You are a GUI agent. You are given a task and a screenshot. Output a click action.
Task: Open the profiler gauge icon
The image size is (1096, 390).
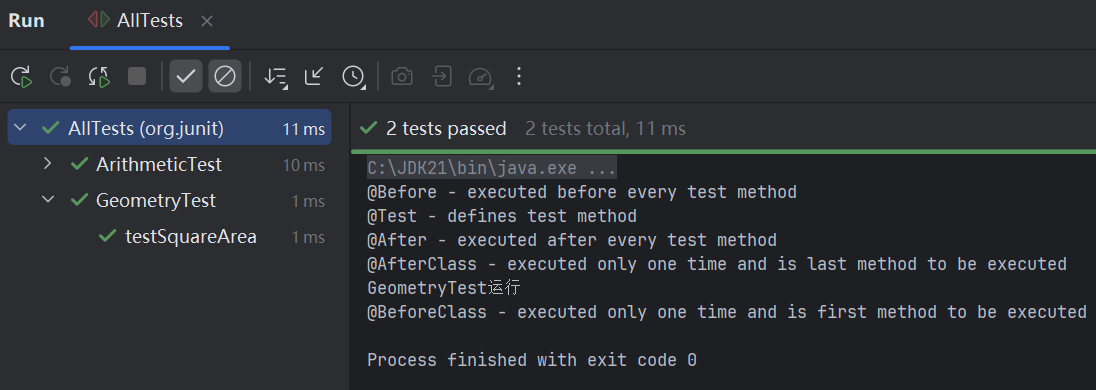[x=481, y=77]
